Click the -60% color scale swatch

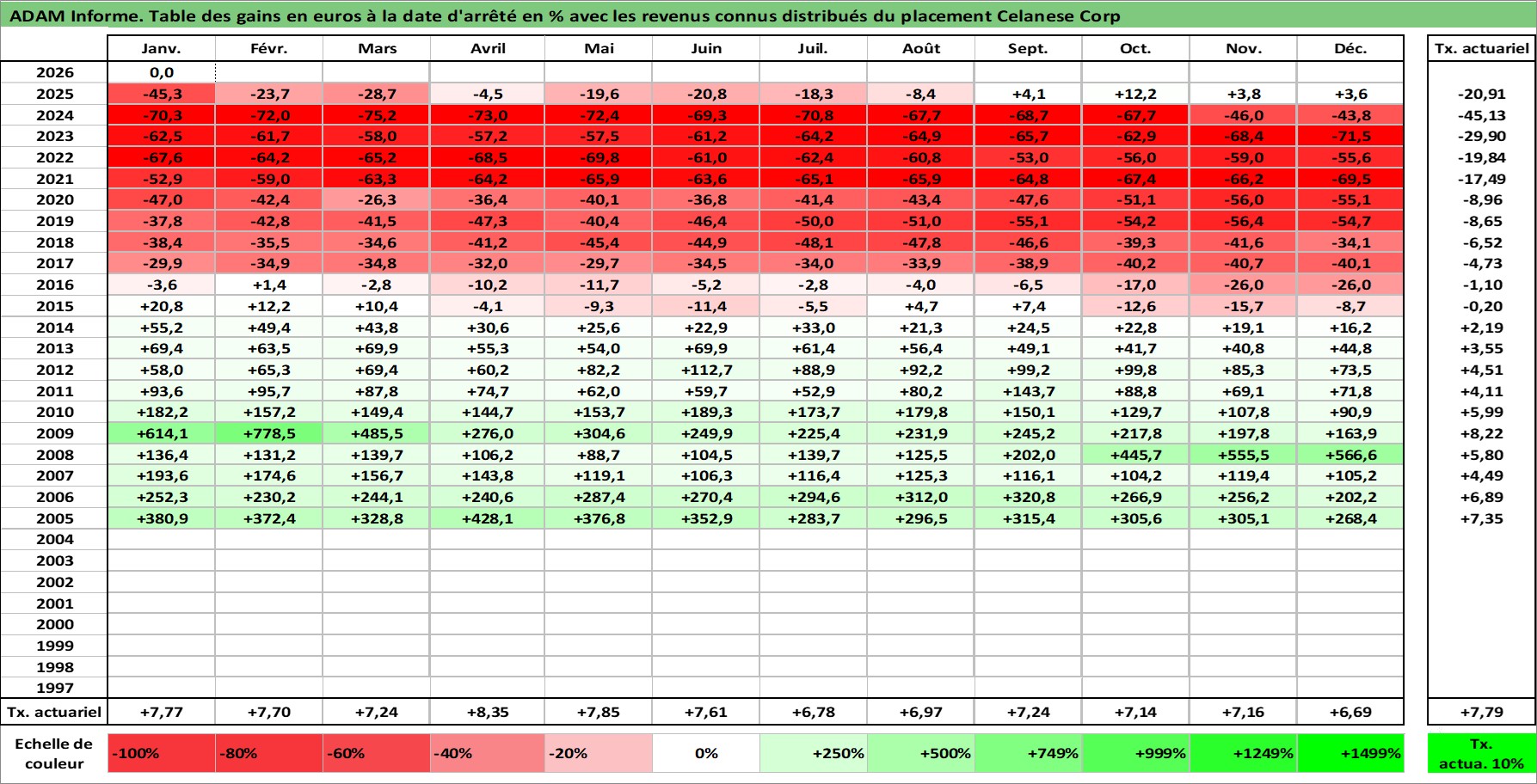point(376,753)
